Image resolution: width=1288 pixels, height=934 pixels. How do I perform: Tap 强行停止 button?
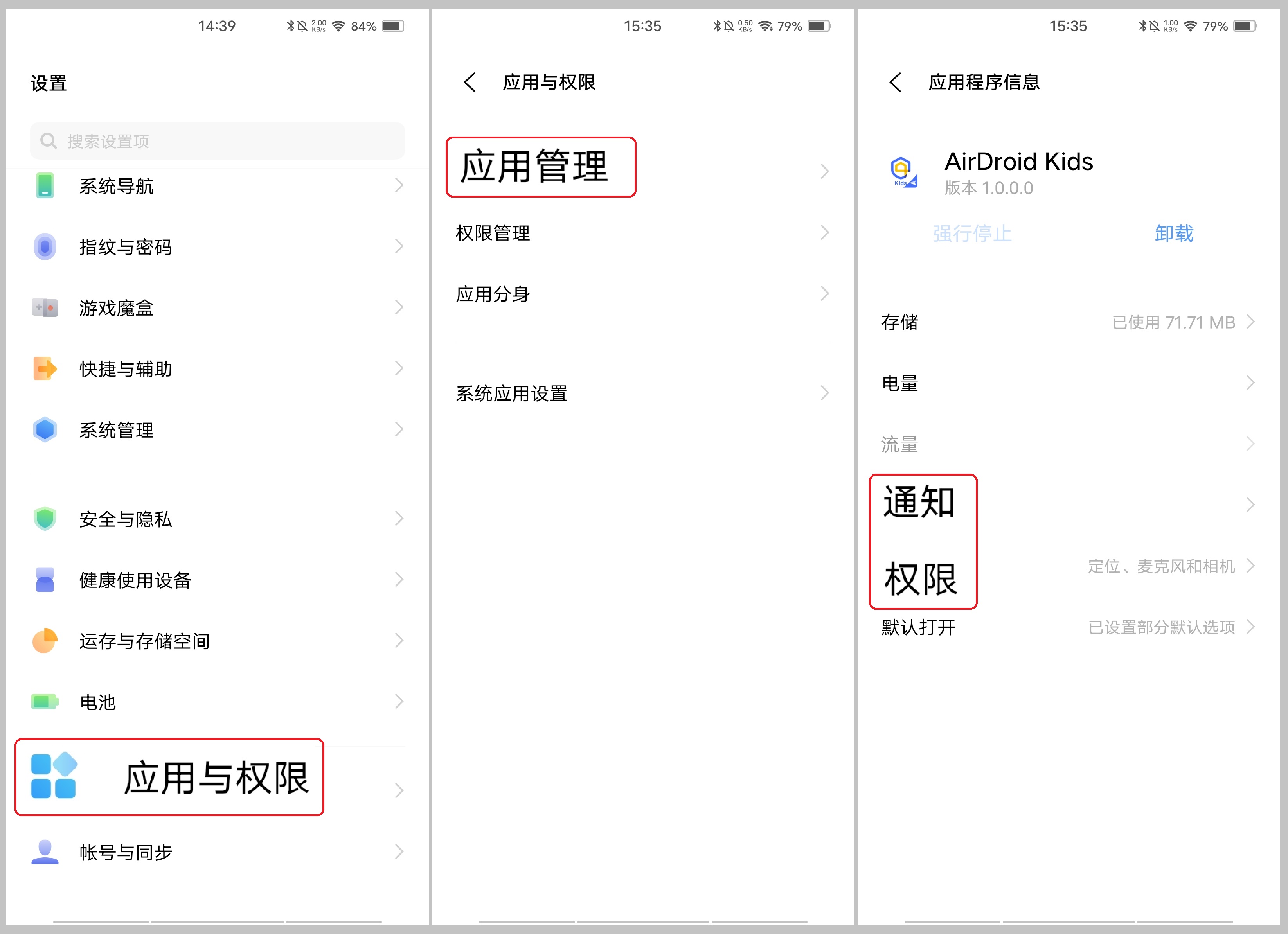[972, 233]
